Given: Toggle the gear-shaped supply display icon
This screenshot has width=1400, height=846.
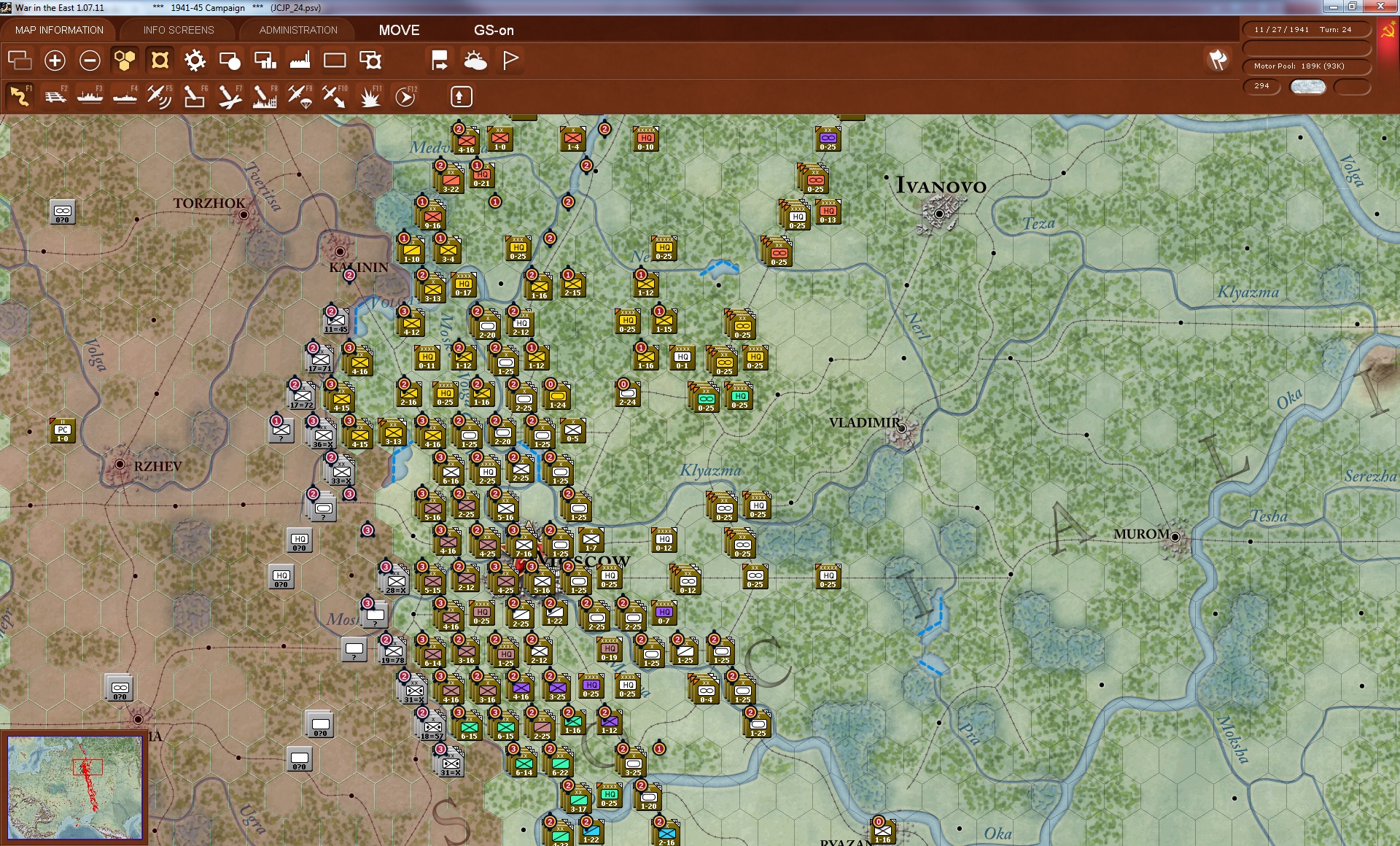Looking at the screenshot, I should coord(195,60).
